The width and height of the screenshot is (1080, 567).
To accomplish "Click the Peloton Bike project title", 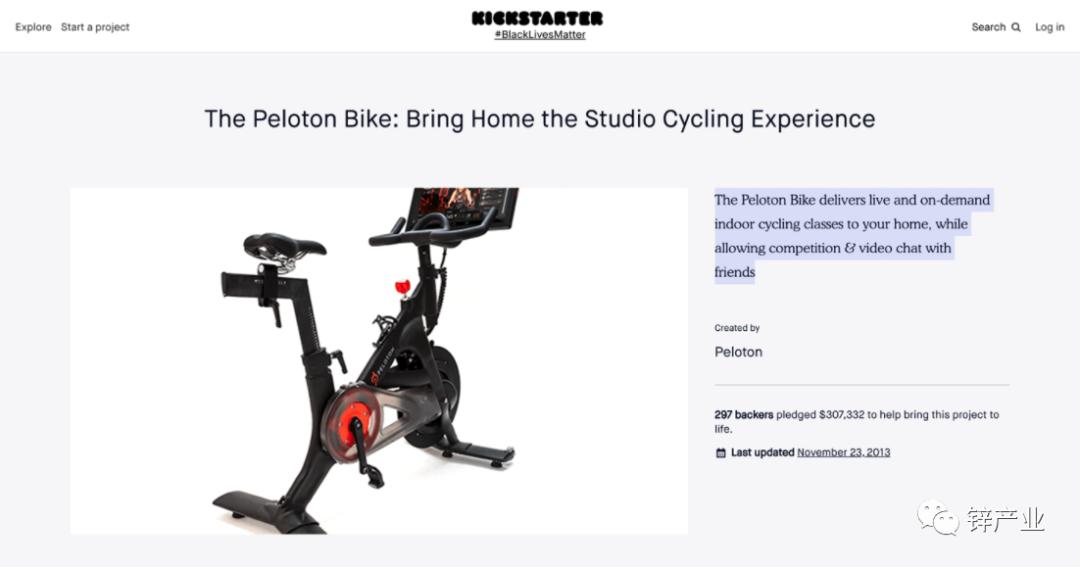I will [540, 119].
